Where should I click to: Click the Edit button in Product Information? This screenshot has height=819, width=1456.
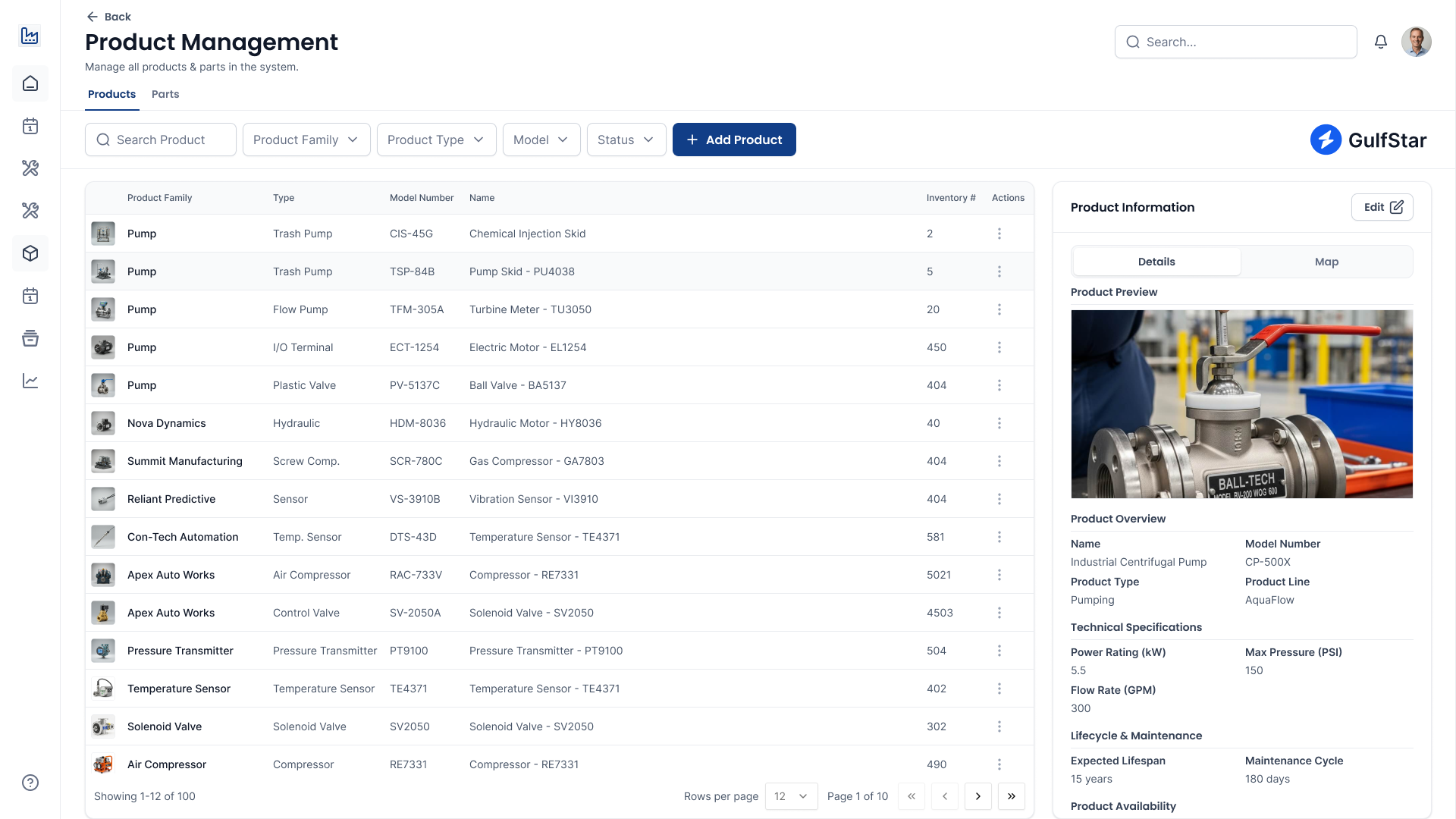(1382, 206)
